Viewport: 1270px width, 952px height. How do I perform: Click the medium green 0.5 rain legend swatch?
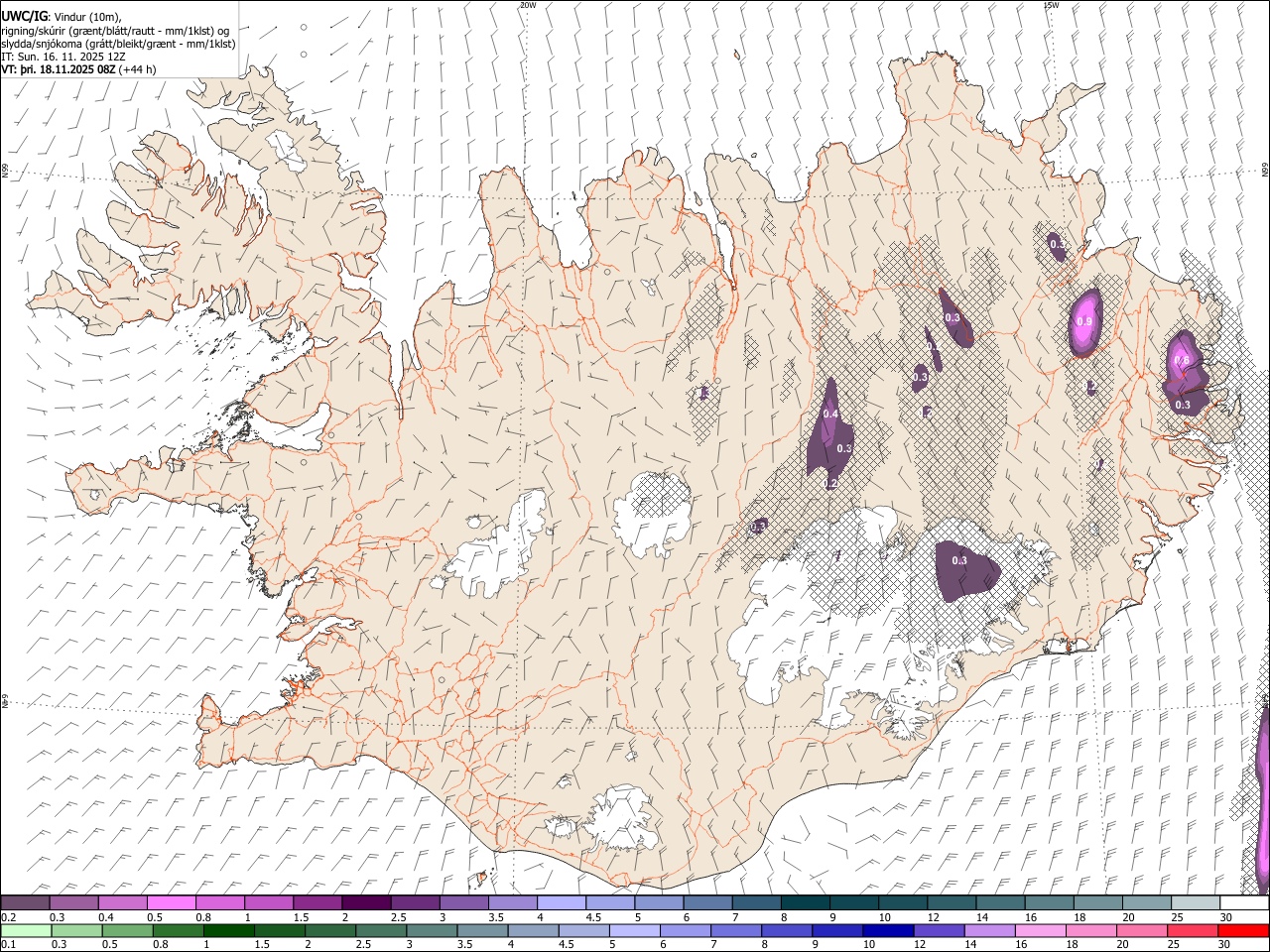coord(128,930)
